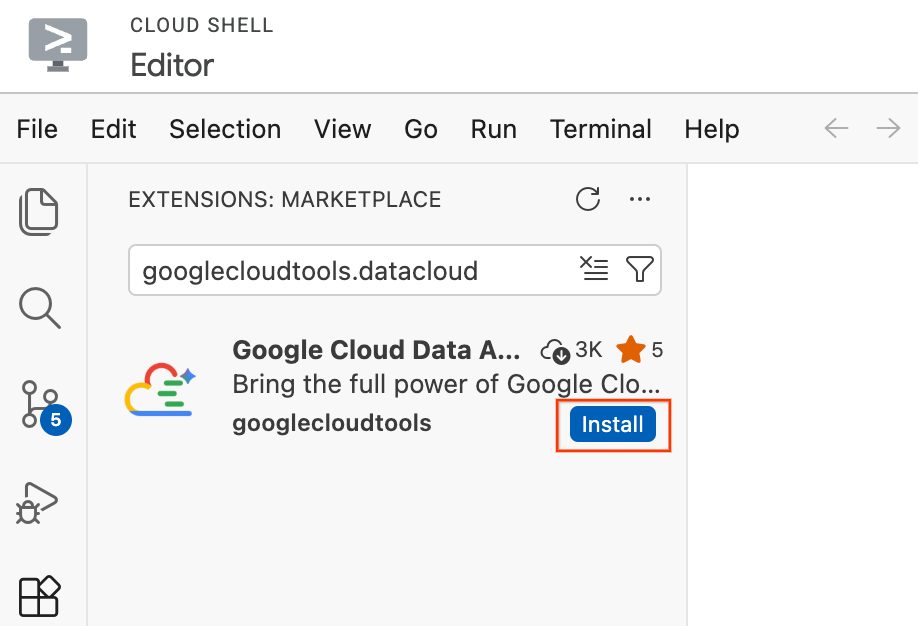The image size is (918, 626).
Task: Open the filter extensions funnel dropdown
Action: coord(639,269)
